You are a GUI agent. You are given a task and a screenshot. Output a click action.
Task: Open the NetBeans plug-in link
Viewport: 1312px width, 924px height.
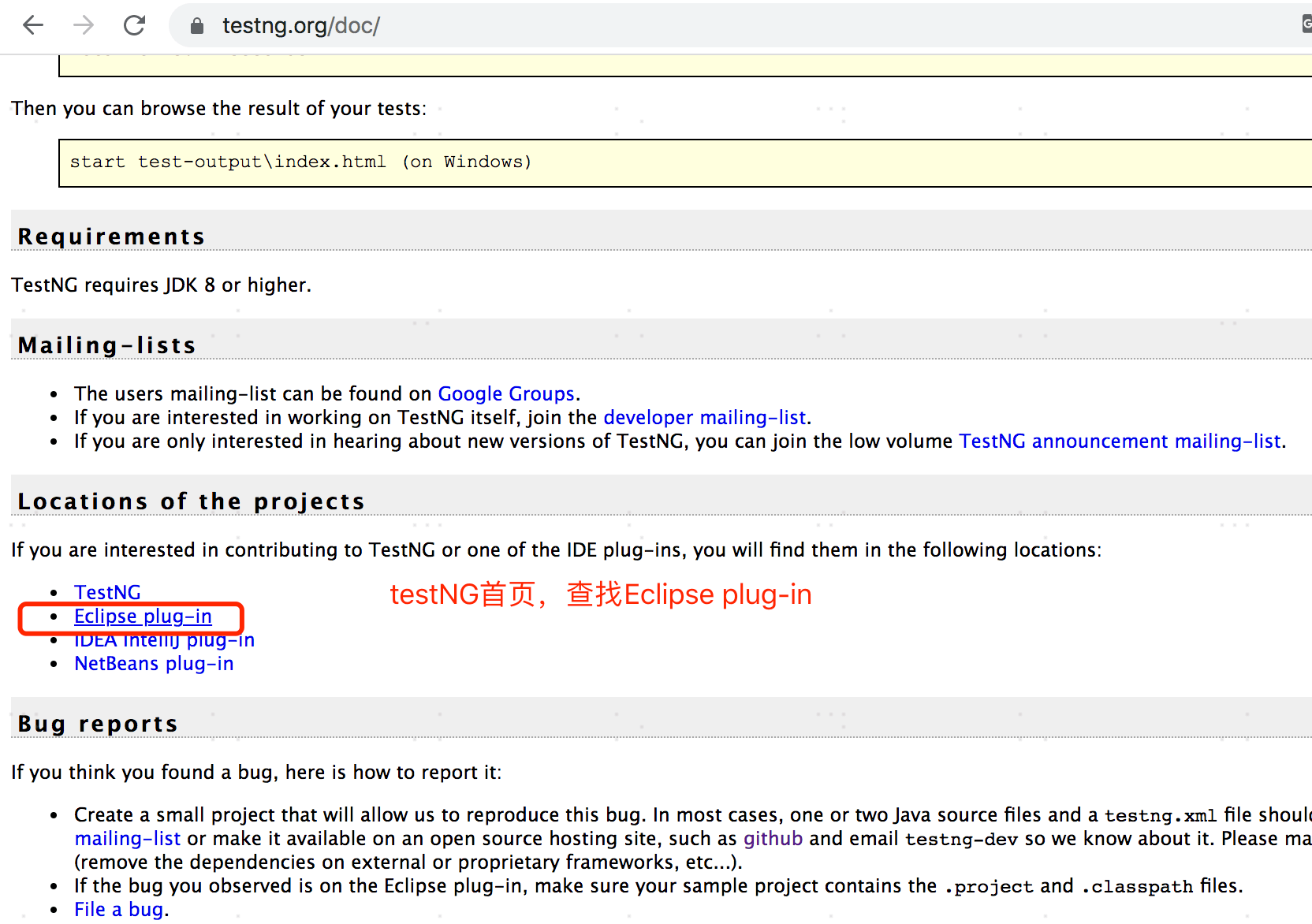tap(154, 663)
